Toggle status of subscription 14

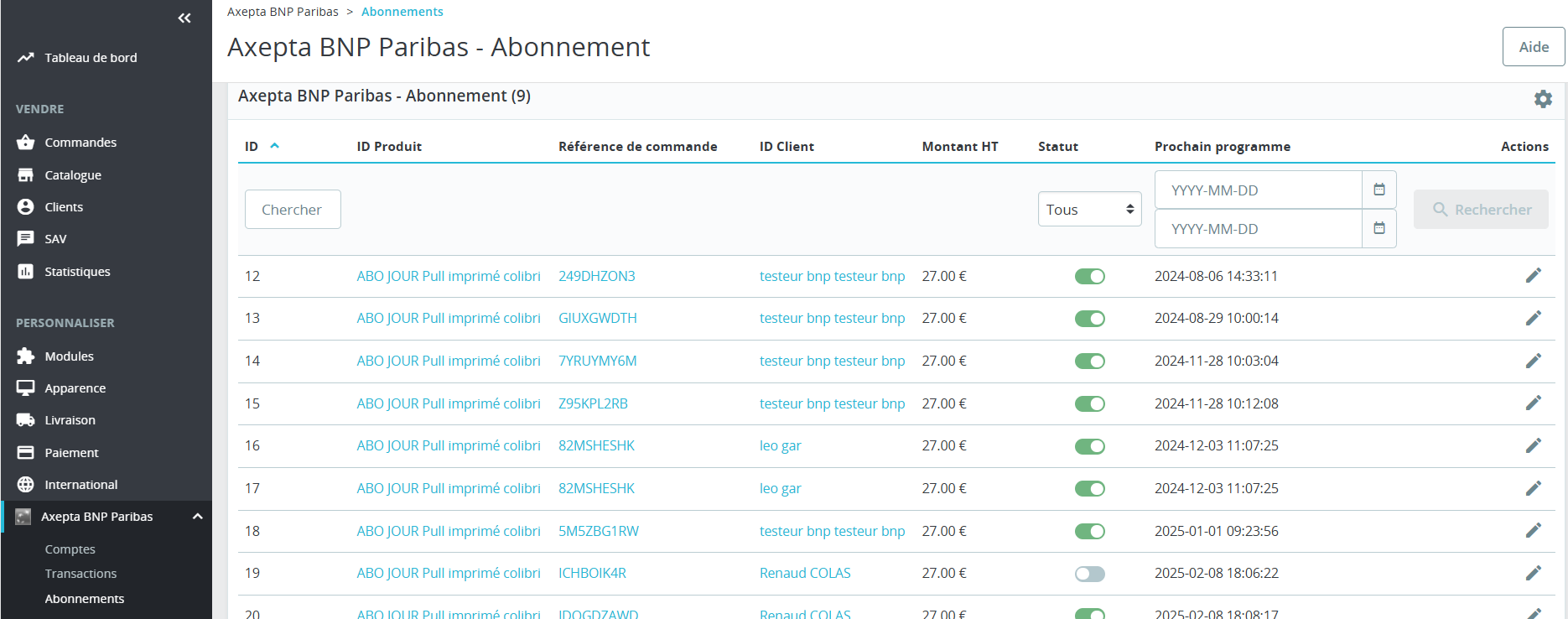click(1090, 361)
